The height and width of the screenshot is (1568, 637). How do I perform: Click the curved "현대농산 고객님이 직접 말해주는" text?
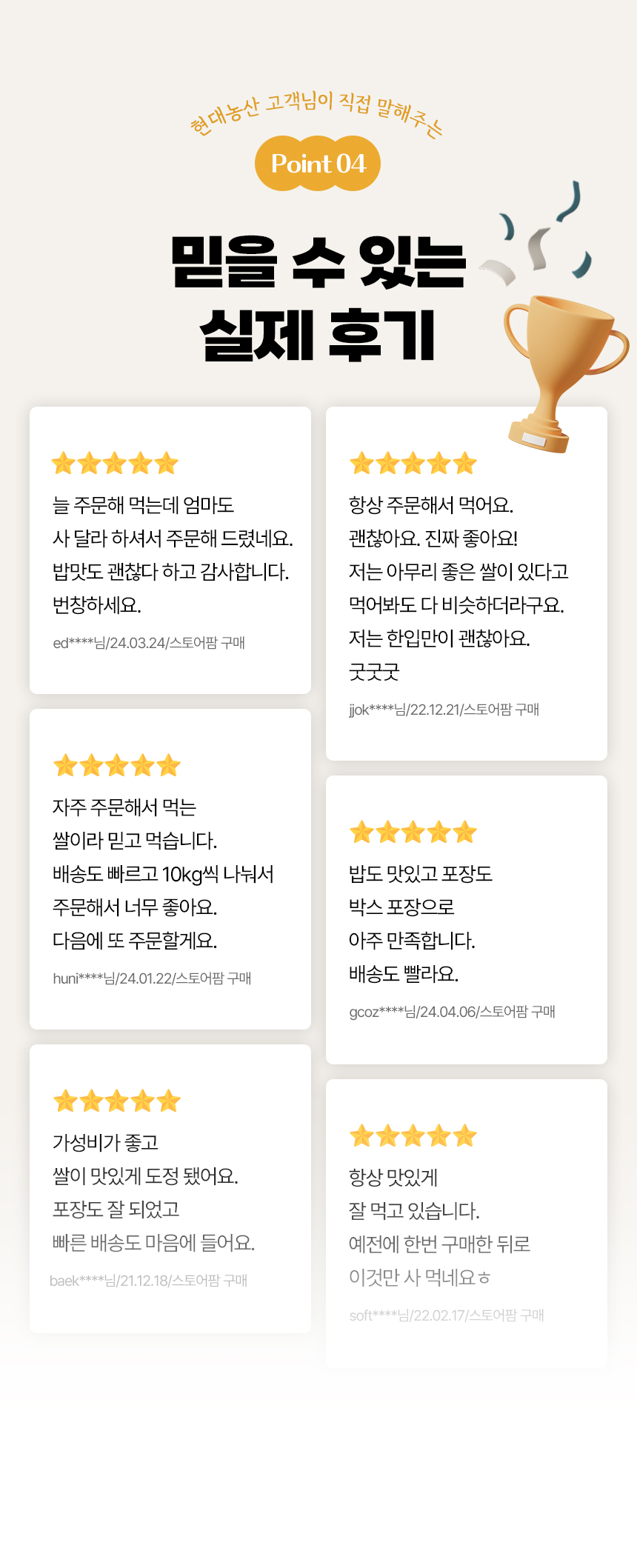pyautogui.click(x=316, y=113)
